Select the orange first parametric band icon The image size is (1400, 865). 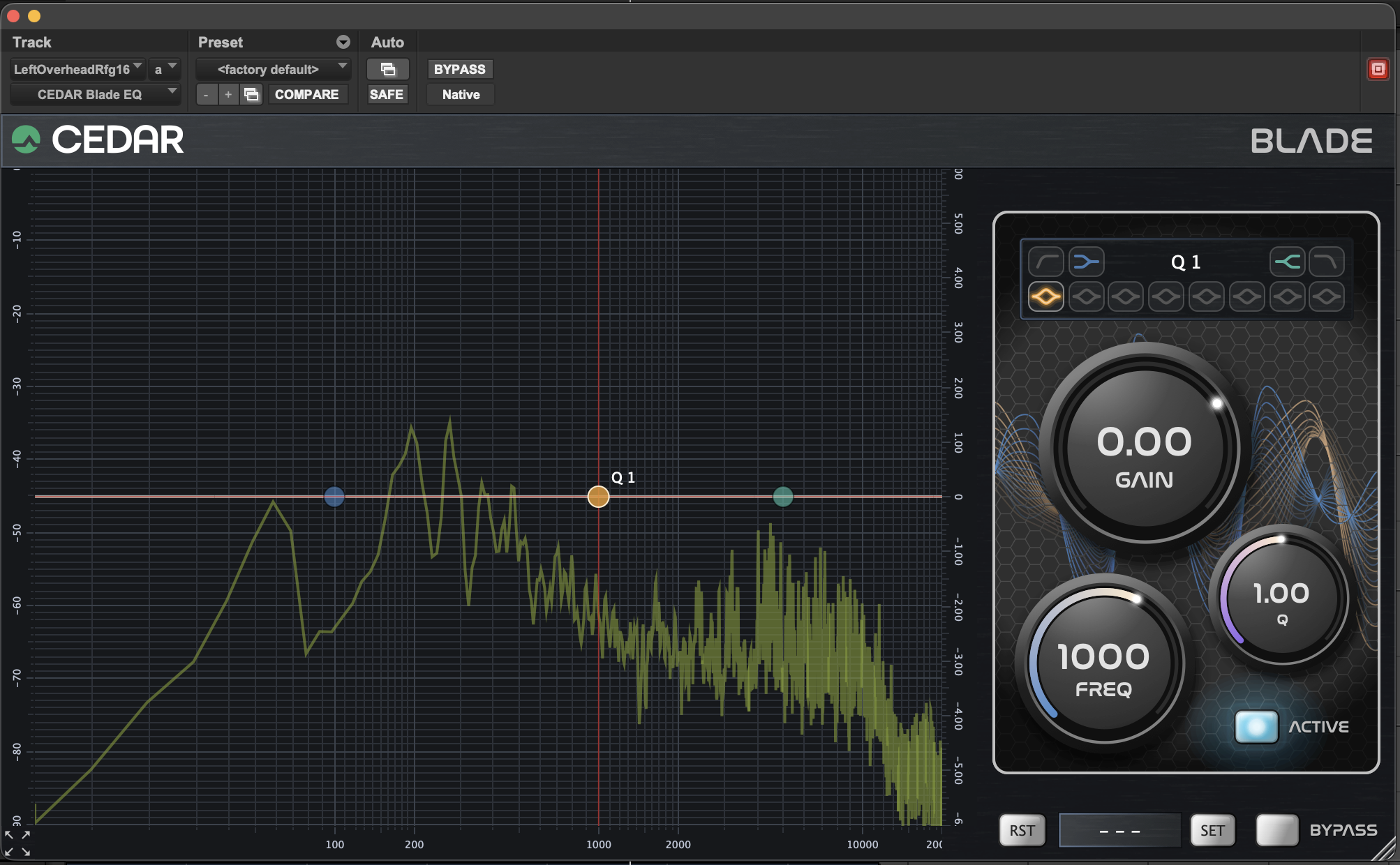(x=1045, y=297)
